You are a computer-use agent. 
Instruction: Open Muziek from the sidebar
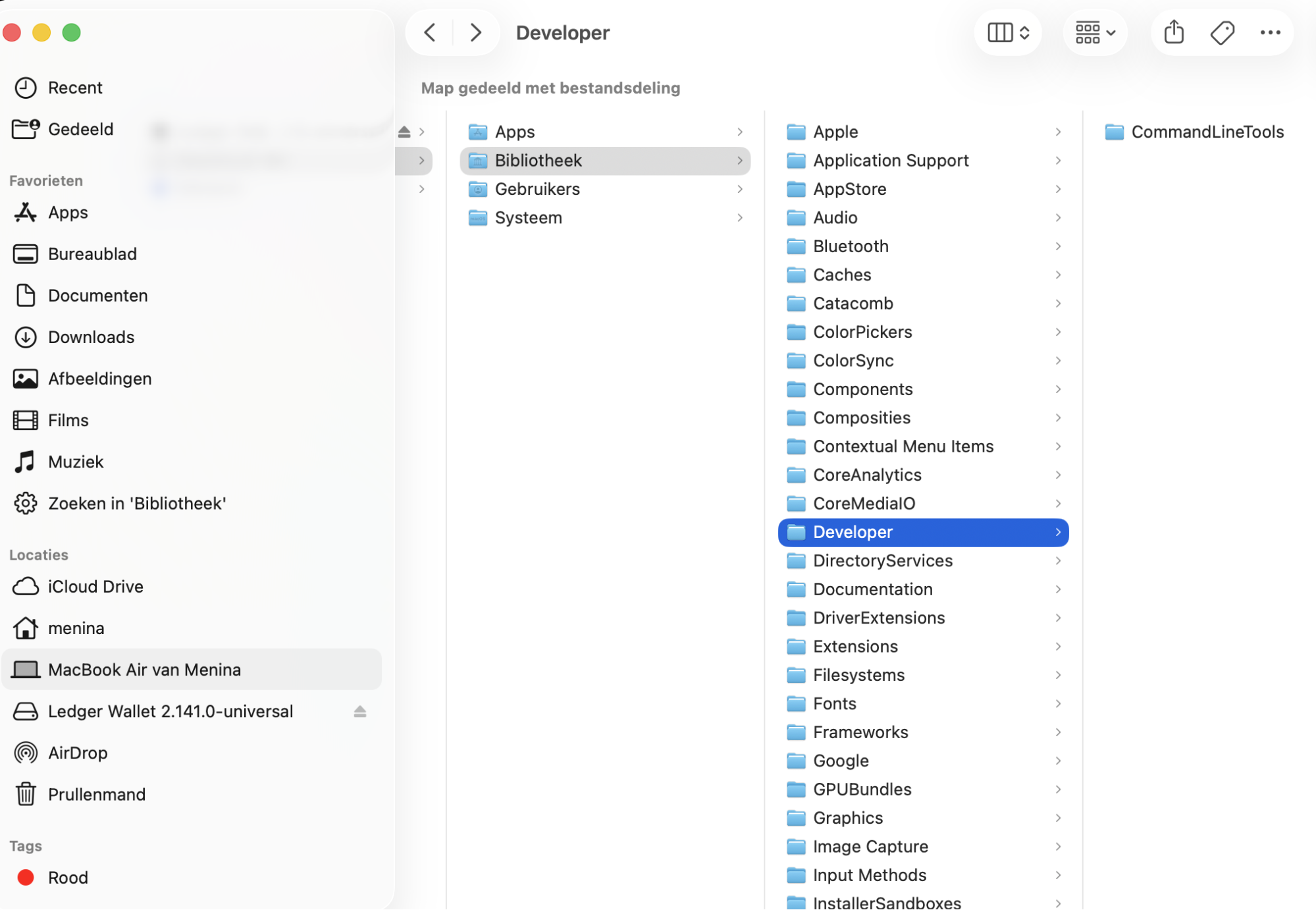click(74, 461)
